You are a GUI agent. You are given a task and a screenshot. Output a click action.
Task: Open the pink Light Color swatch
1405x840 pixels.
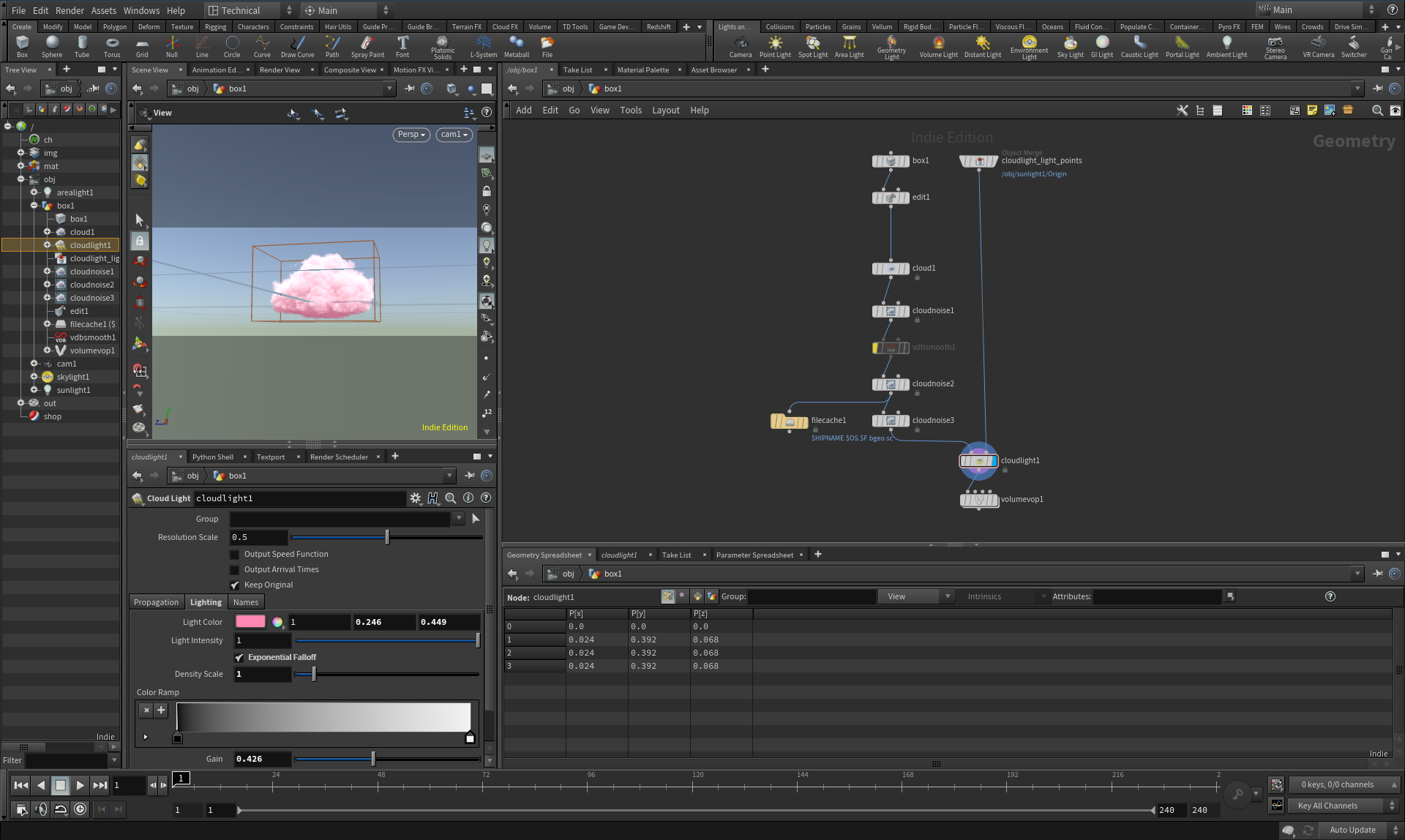point(250,622)
